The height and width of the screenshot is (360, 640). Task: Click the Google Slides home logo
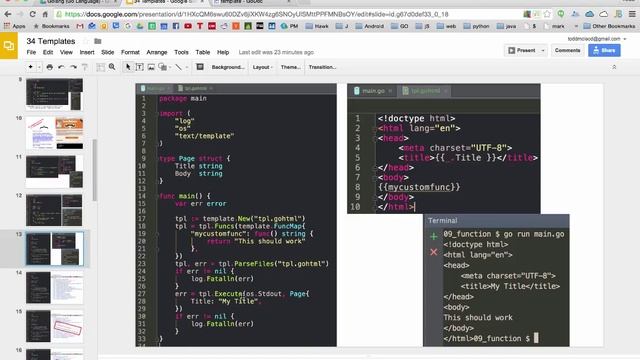[x=9, y=46]
